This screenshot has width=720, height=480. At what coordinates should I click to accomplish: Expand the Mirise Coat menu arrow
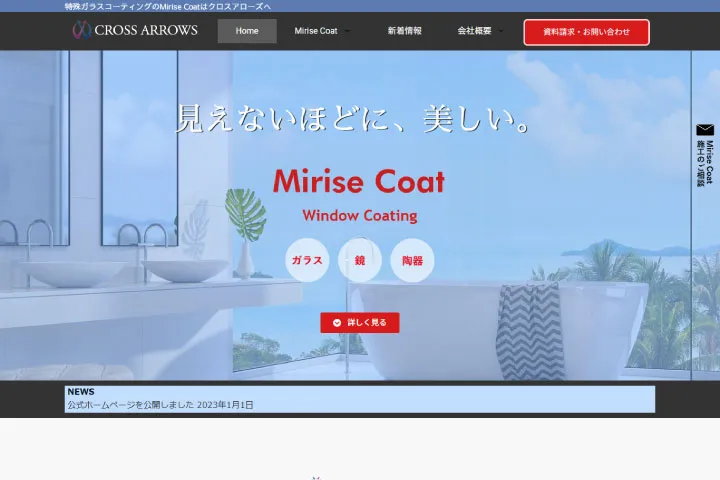click(347, 31)
